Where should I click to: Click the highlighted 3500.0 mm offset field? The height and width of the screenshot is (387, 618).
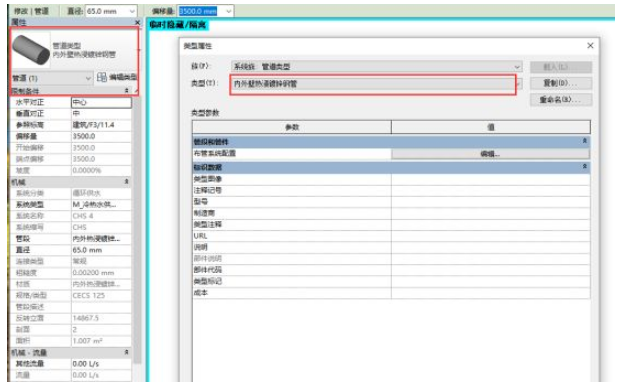[x=198, y=11]
